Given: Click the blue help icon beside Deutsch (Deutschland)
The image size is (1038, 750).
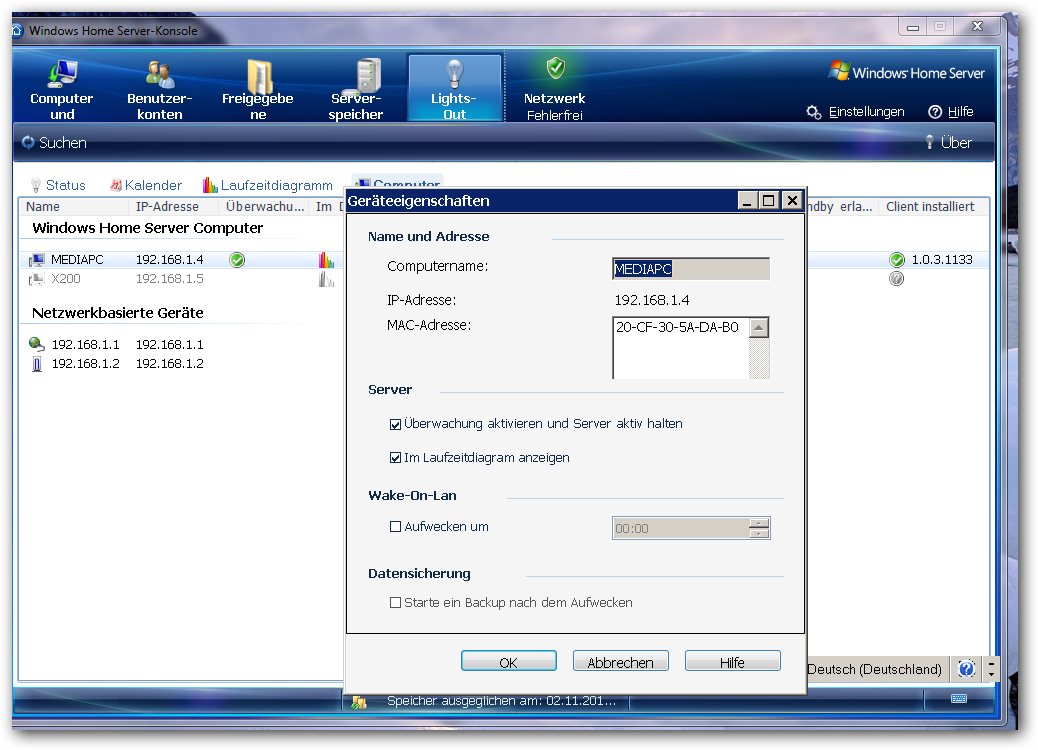Looking at the screenshot, I should point(967,669).
